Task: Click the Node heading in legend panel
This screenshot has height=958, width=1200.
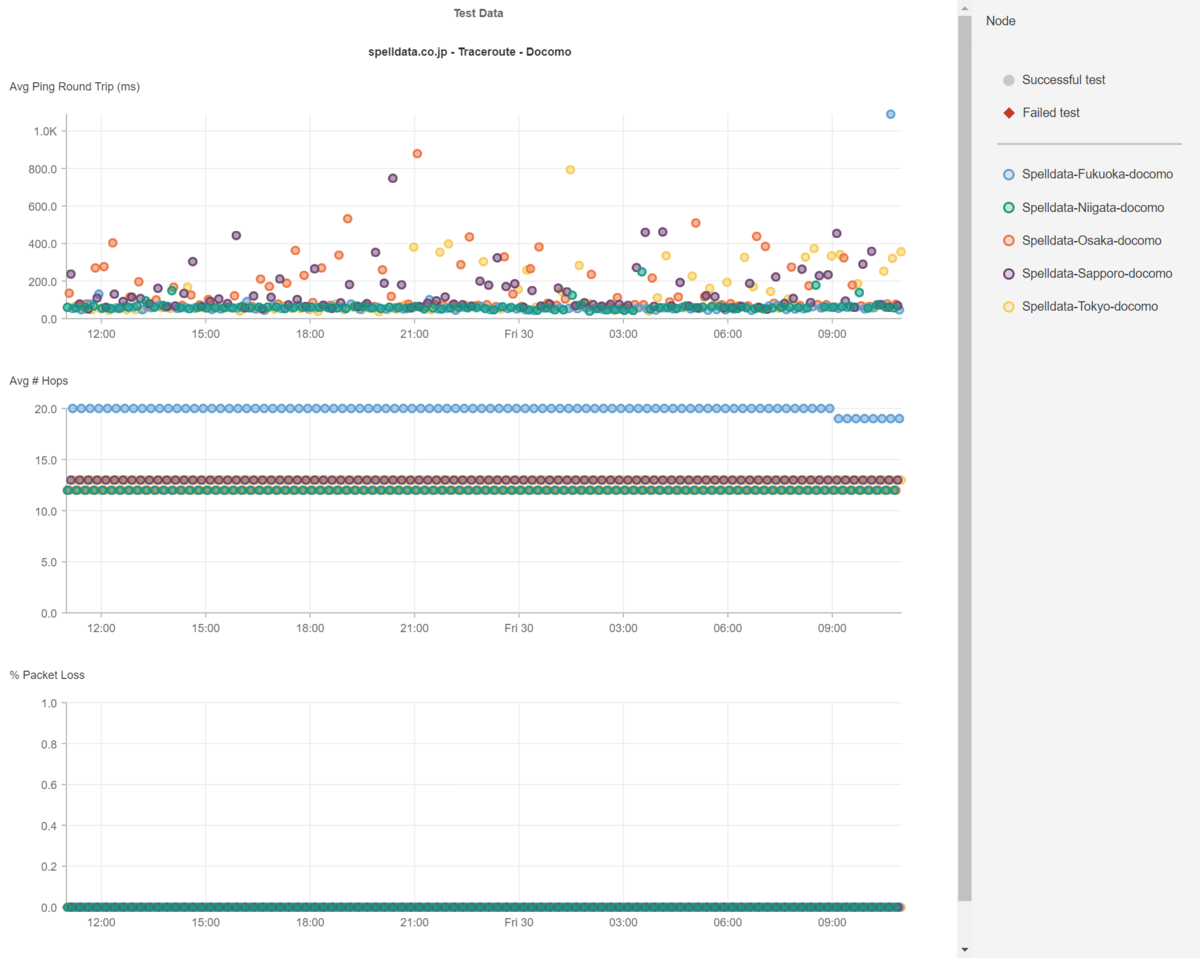Action: click(1001, 21)
